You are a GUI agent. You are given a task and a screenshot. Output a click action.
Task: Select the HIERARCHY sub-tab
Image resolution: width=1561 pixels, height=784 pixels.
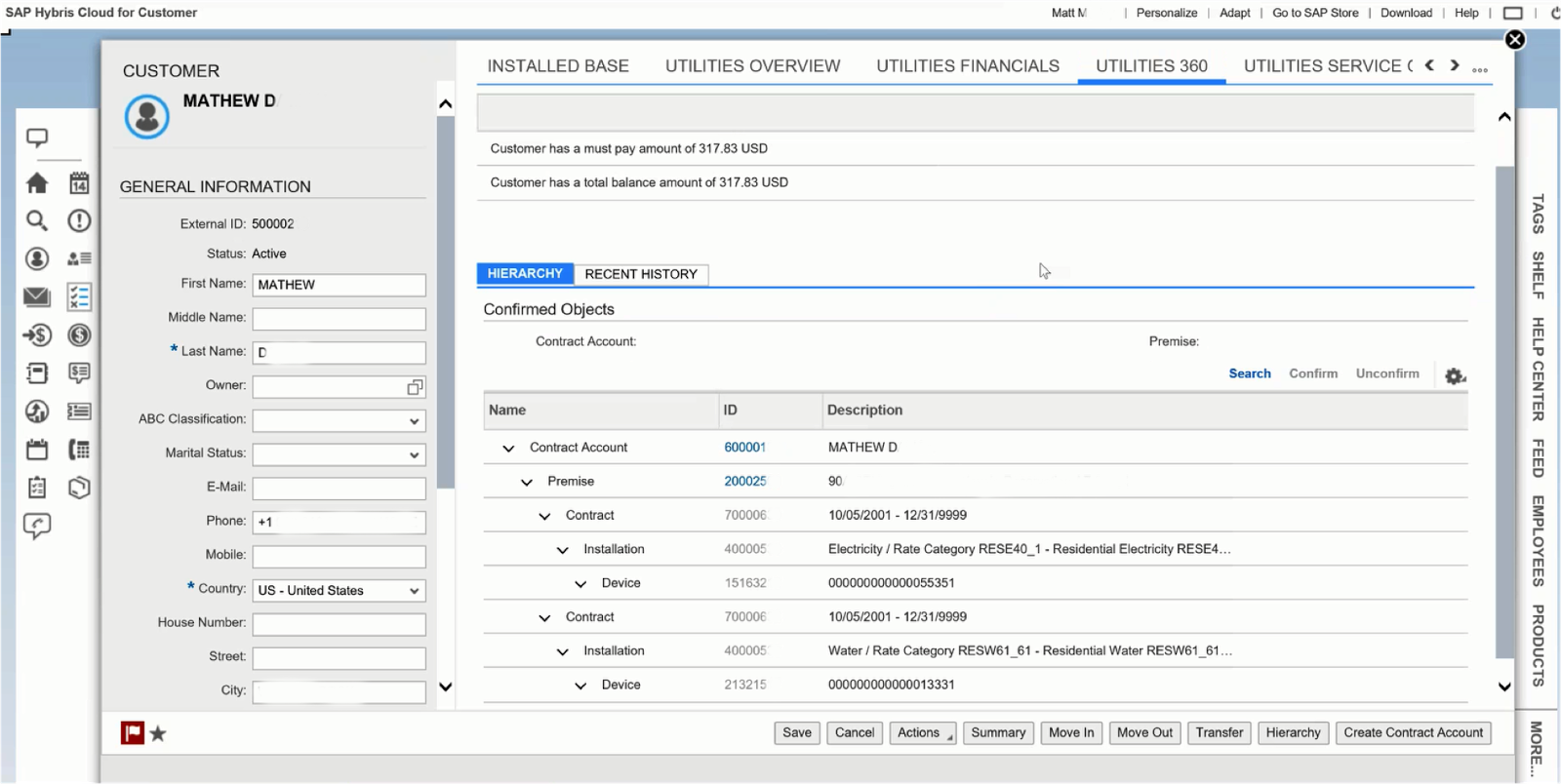click(525, 274)
